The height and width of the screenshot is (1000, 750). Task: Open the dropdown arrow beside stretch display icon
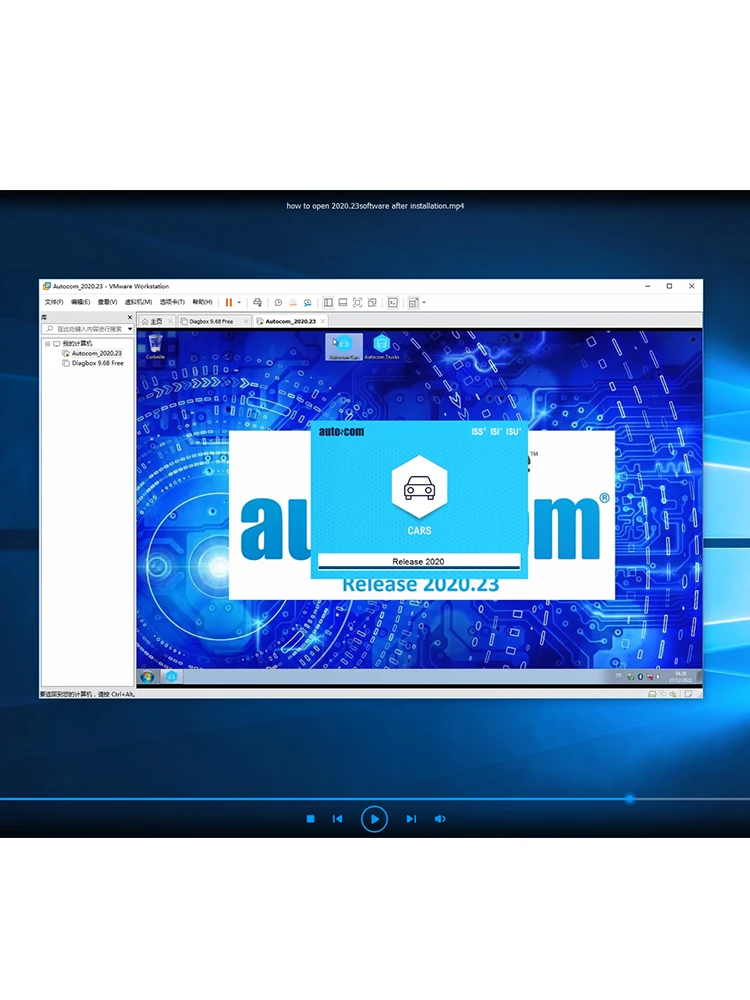coord(424,302)
